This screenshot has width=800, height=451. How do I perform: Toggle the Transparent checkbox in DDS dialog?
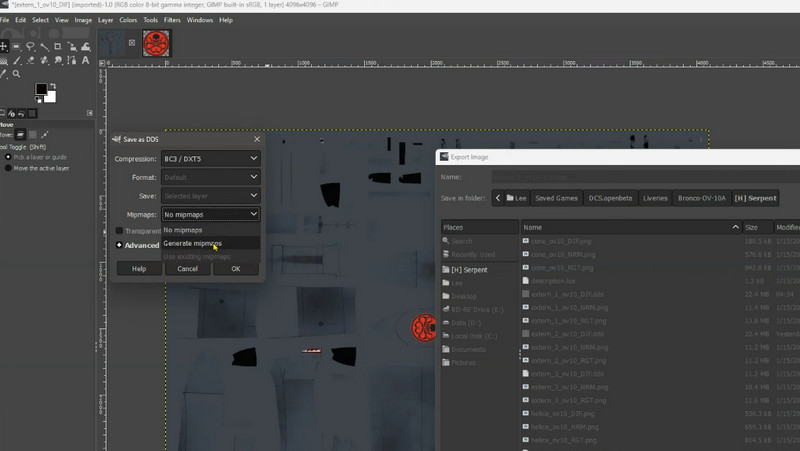click(x=119, y=231)
